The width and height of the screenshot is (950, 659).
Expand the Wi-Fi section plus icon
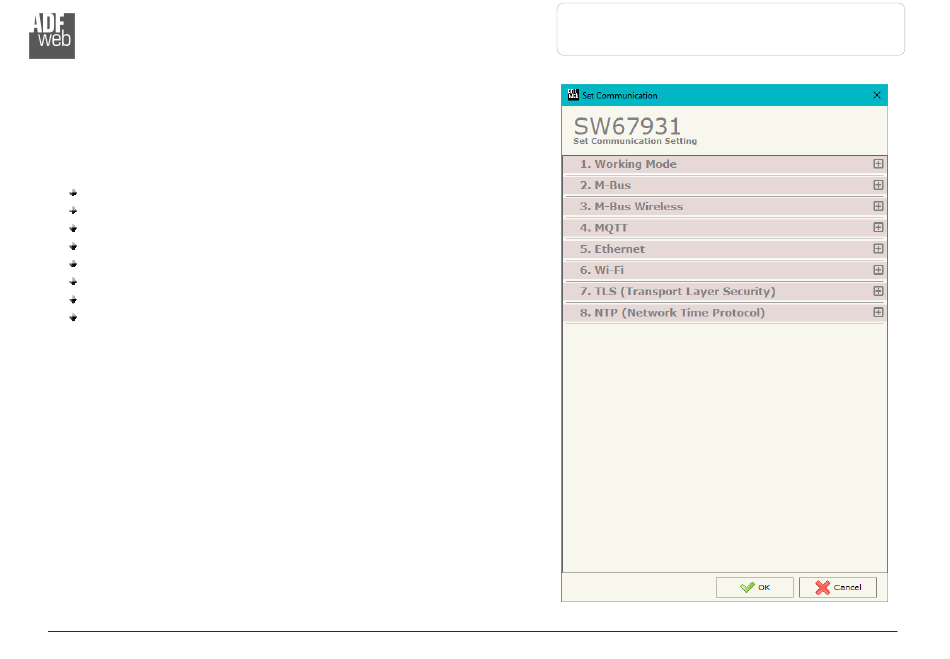[878, 270]
